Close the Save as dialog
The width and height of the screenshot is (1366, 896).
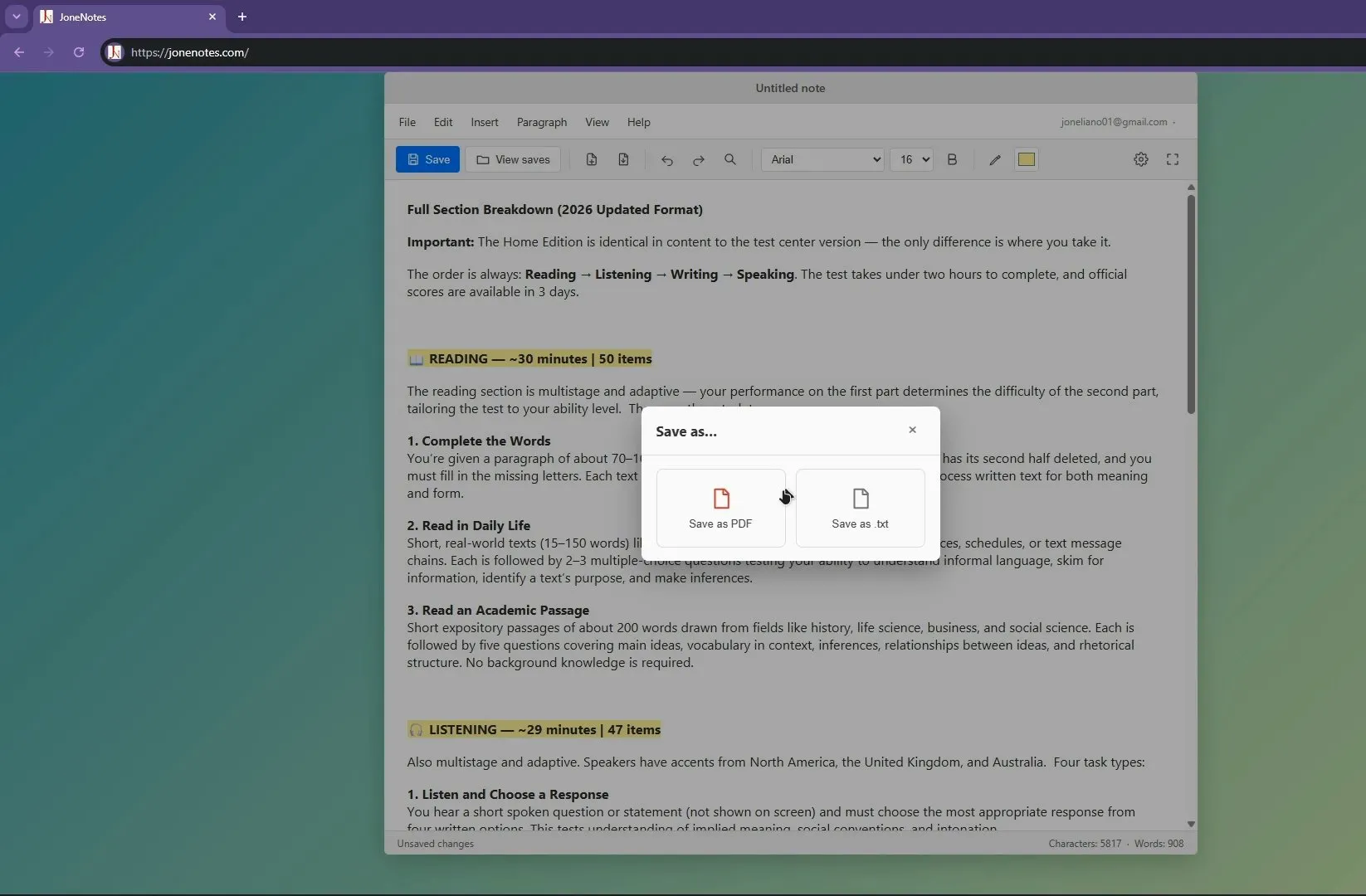[912, 430]
